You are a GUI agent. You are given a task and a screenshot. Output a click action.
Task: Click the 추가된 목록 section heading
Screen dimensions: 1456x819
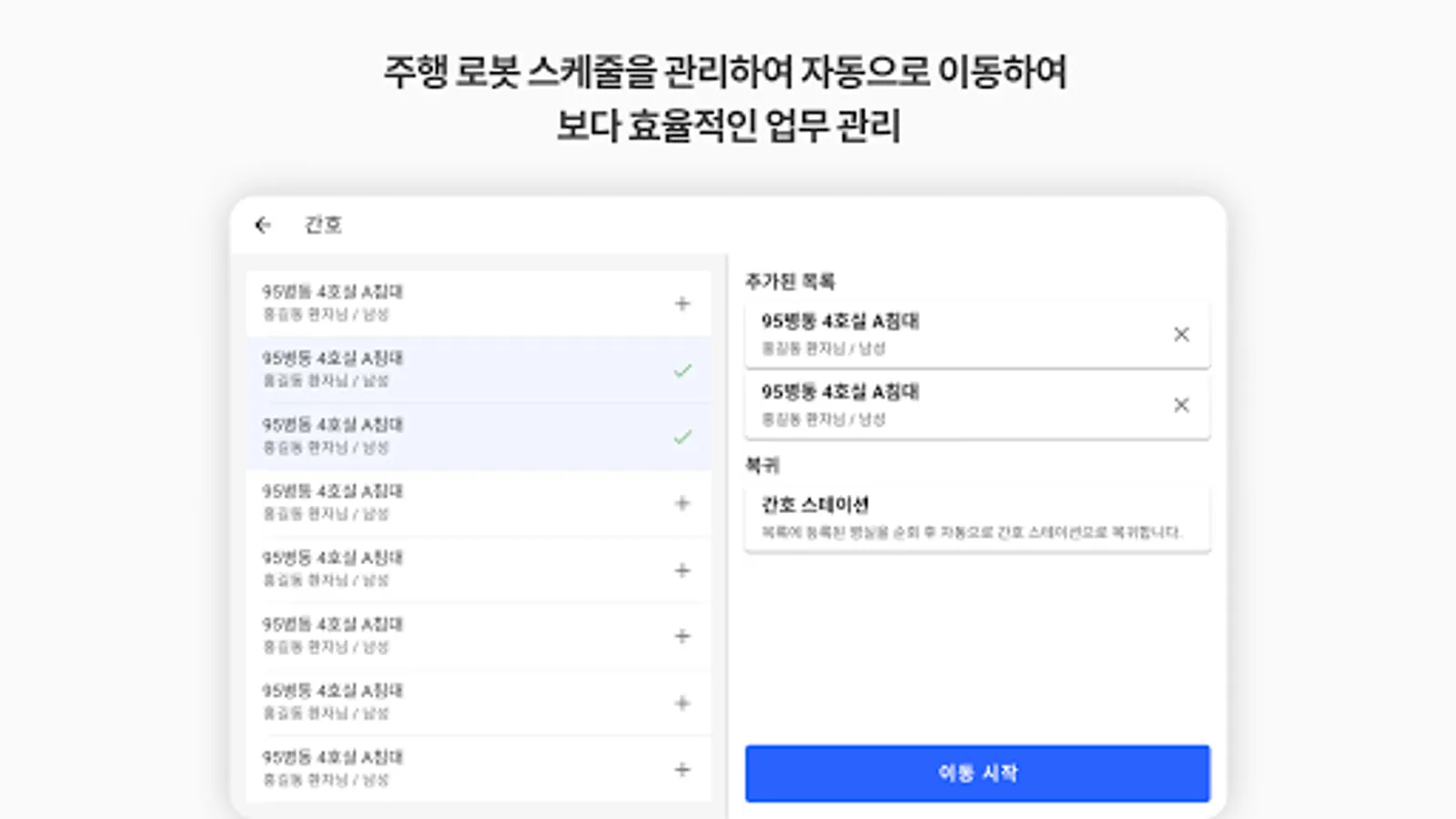tap(790, 282)
